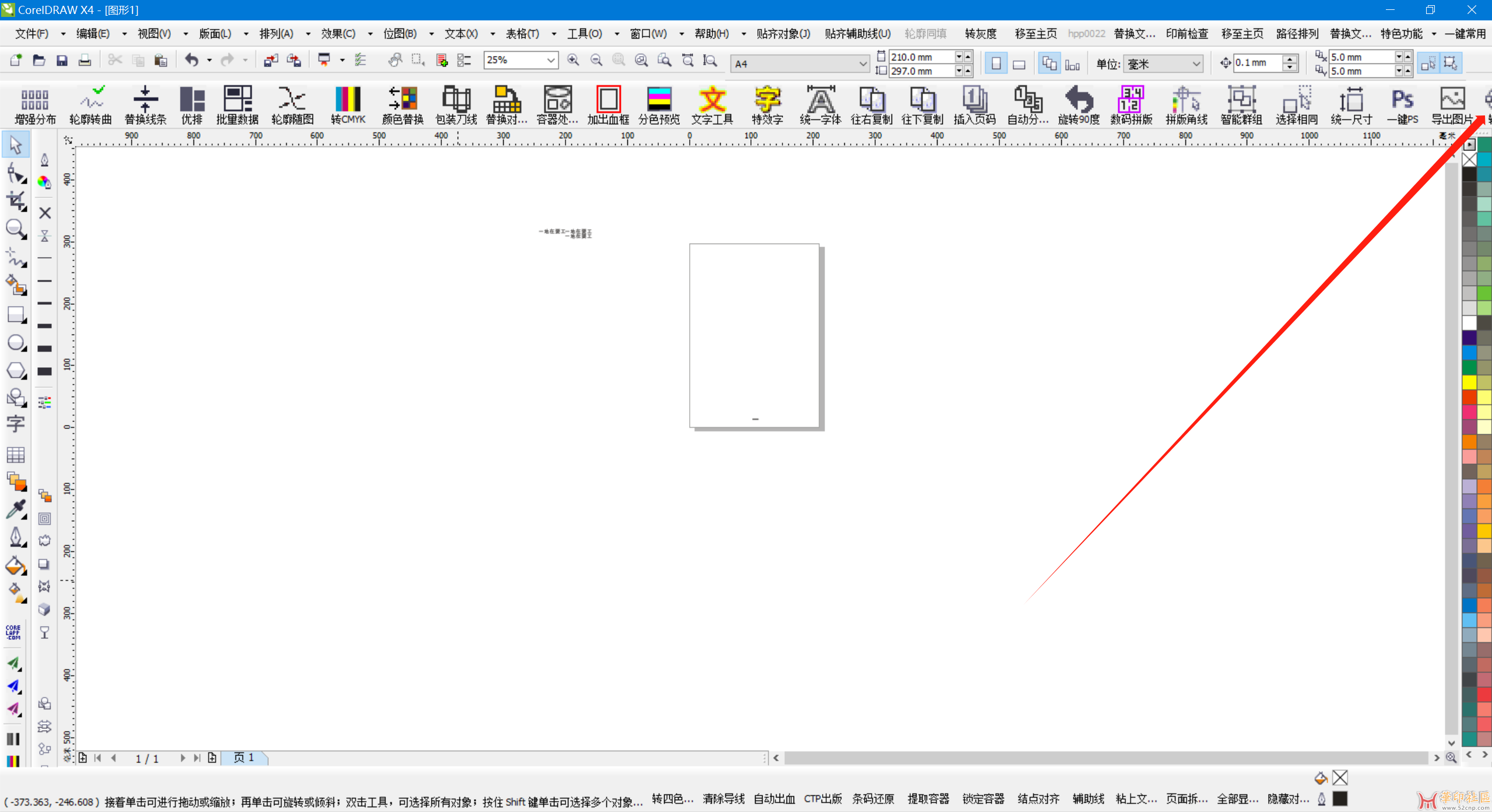Toggle draw complex objects button
Screen dimensions: 1492x812
click(x=1450, y=64)
